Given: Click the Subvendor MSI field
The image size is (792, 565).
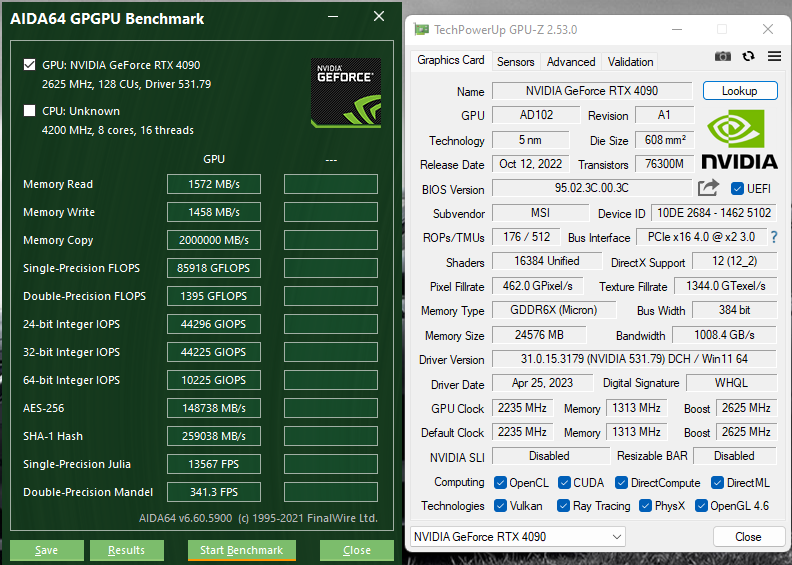Looking at the screenshot, I should (x=540, y=213).
